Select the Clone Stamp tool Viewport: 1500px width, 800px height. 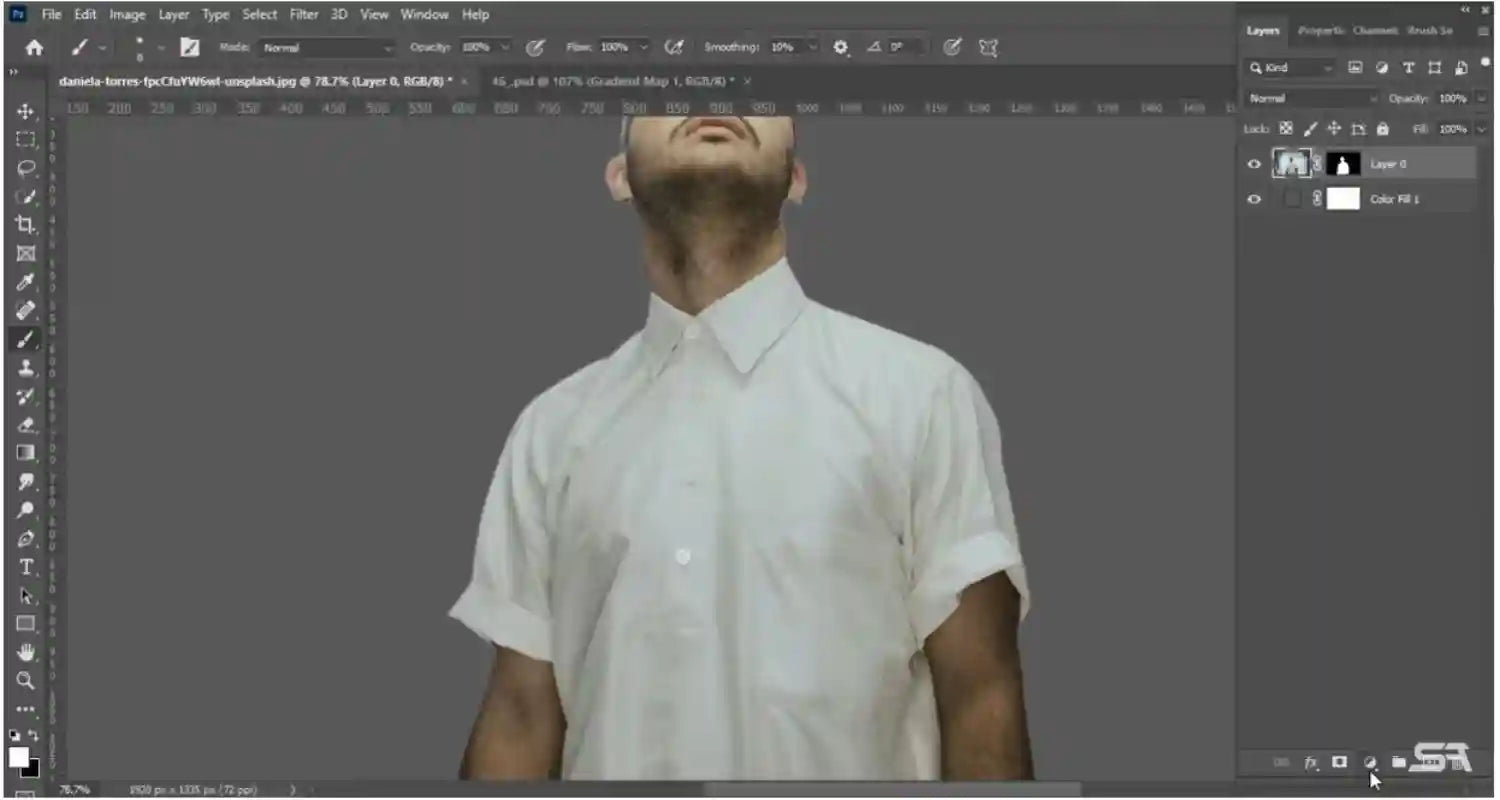[26, 368]
